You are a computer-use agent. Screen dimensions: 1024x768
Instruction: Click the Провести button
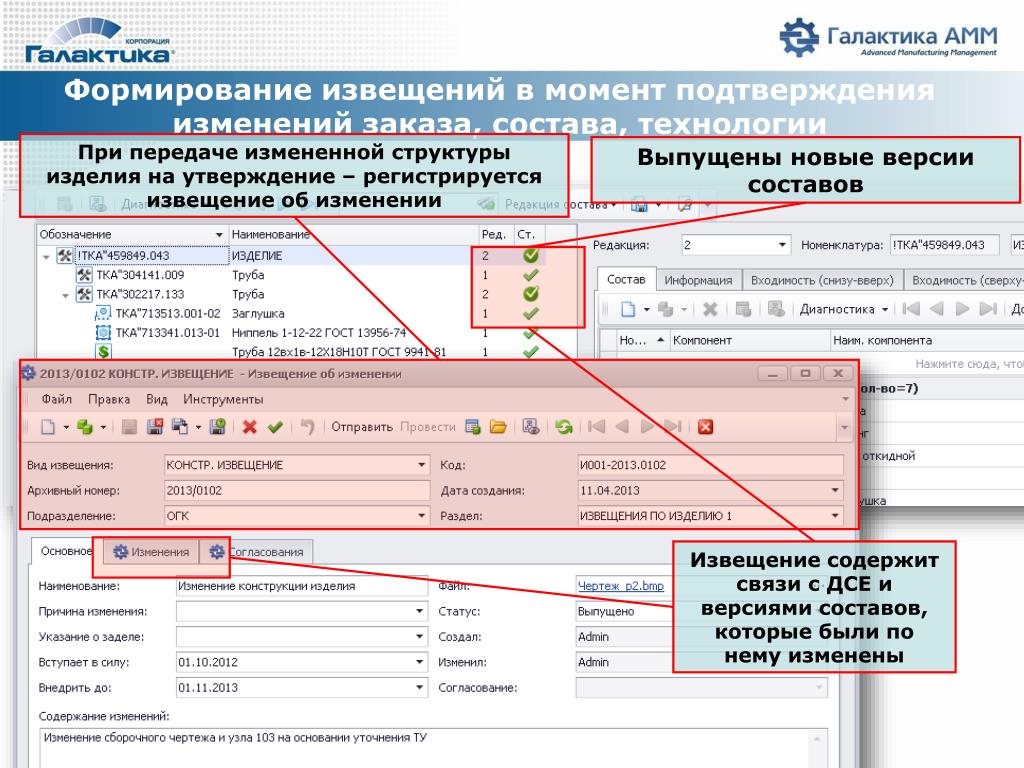[428, 427]
